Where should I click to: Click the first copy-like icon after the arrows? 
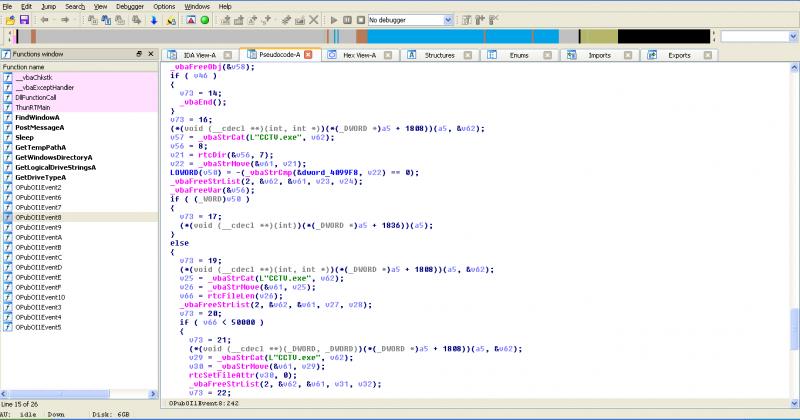click(x=92, y=20)
